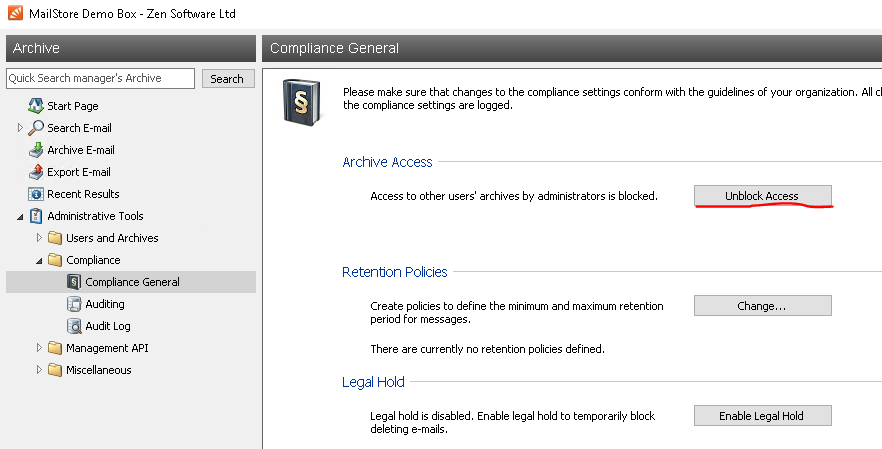Expand the Users and Archives node
Image resolution: width=882 pixels, height=449 pixels.
point(39,237)
